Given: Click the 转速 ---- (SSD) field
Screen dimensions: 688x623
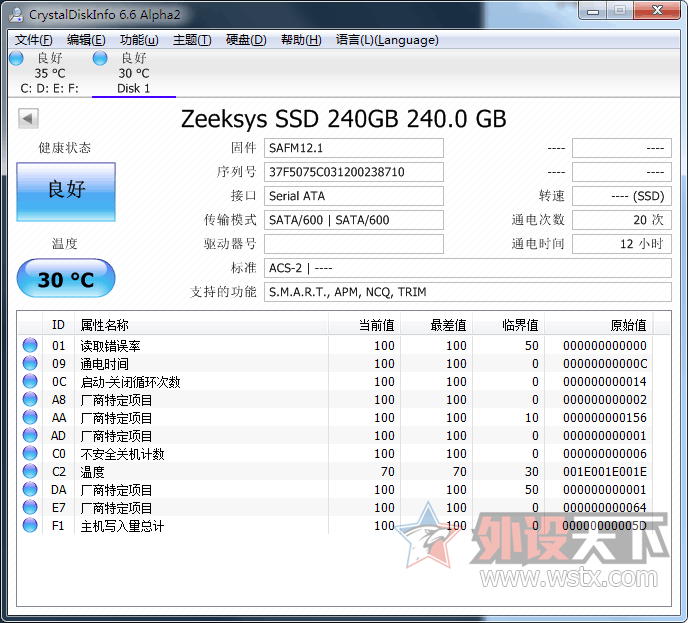Looking at the screenshot, I should pos(622,196).
